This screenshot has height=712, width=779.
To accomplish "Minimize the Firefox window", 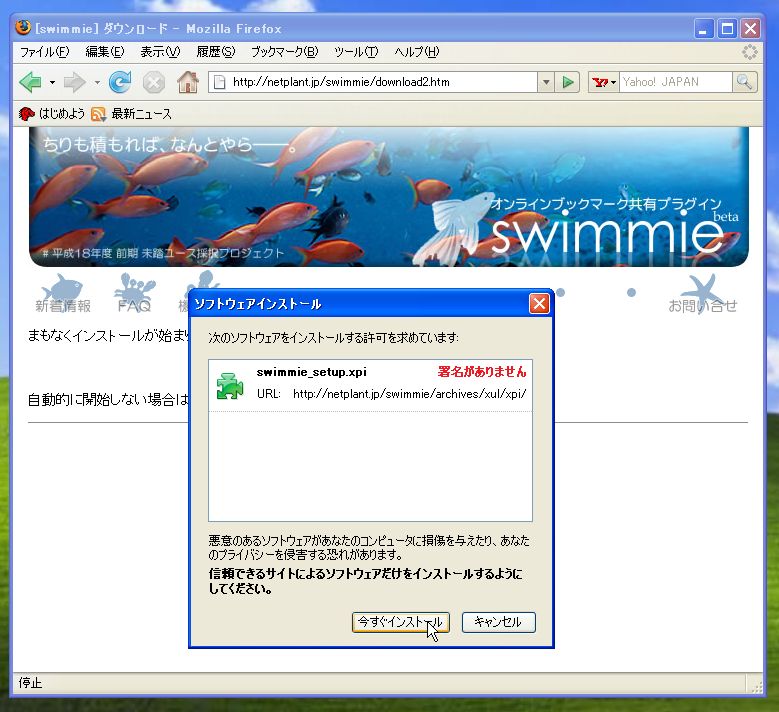I will [x=703, y=29].
